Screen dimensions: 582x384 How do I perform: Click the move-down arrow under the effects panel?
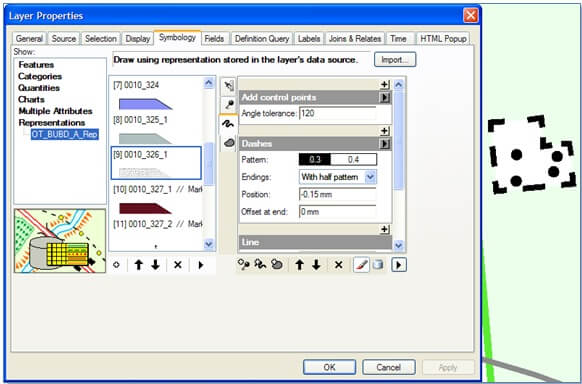316,265
